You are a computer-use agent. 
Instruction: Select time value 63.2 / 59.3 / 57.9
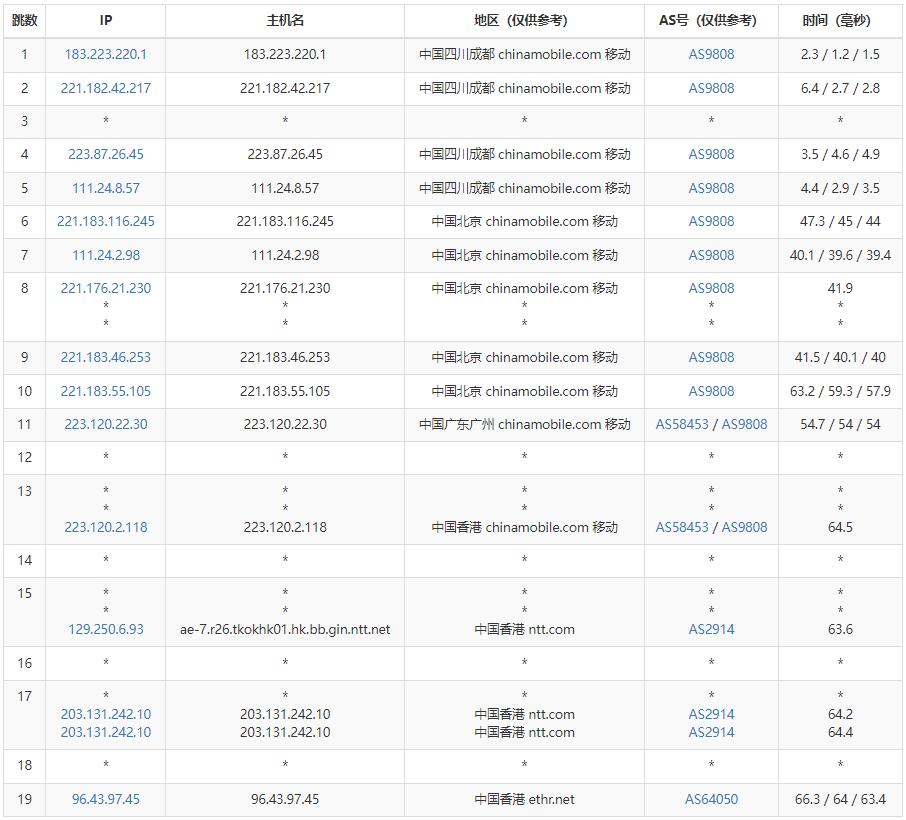(840, 391)
